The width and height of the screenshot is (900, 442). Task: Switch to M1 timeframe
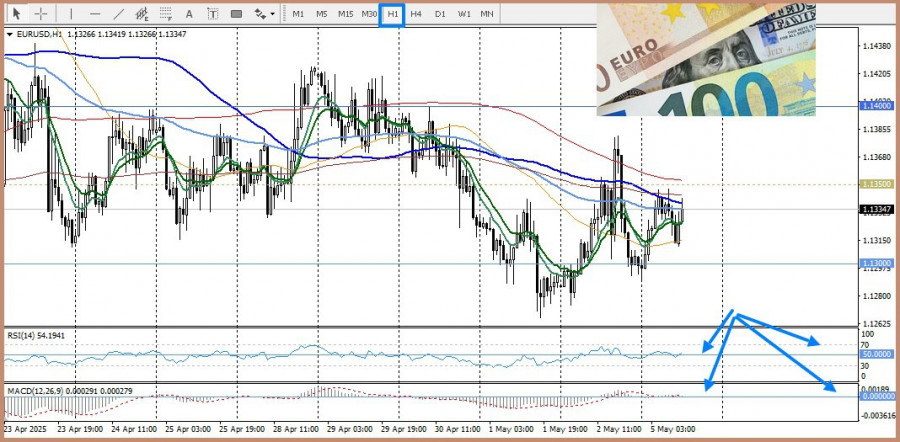point(298,14)
